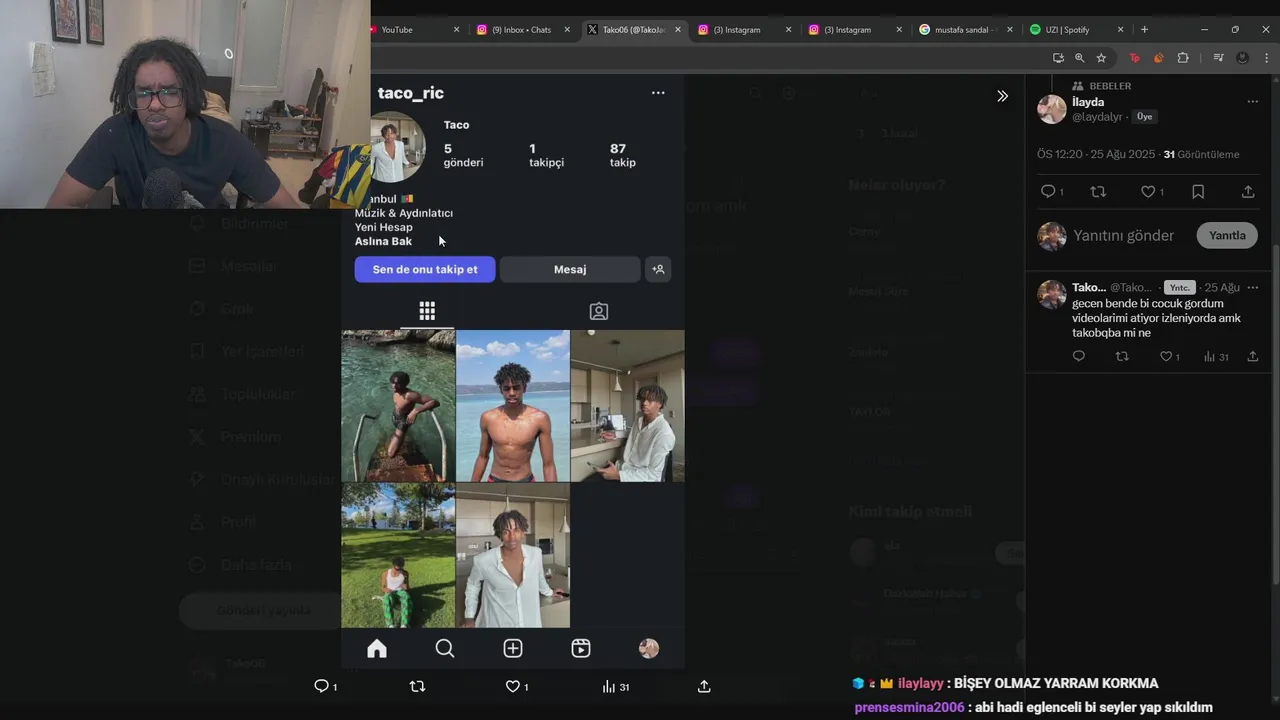This screenshot has height=720, width=1280.
Task: Close the mustafa sandal tab
Action: [1009, 30]
